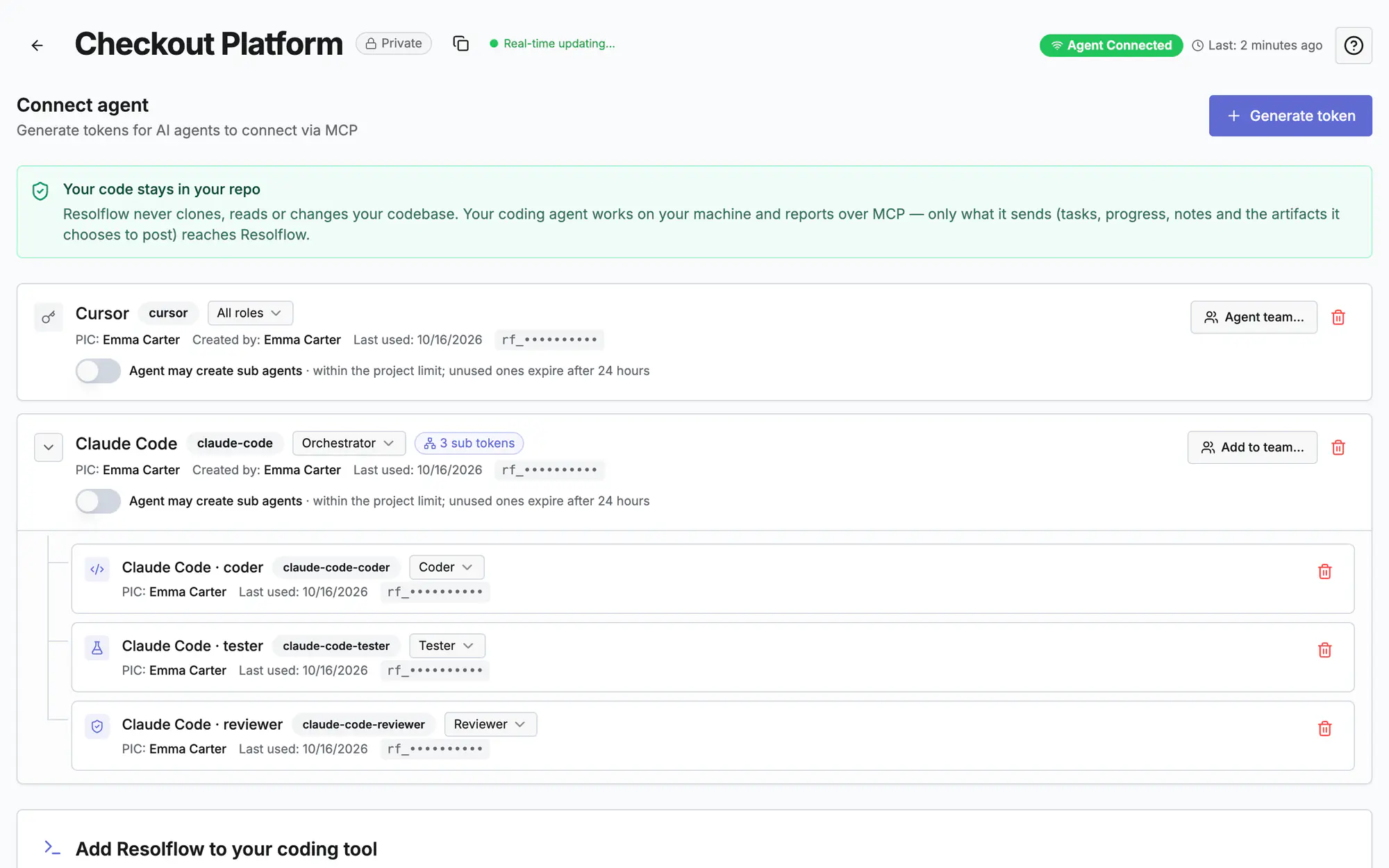Enable sub agents toggle for Claude Code
This screenshot has width=1389, height=868.
[x=98, y=501]
